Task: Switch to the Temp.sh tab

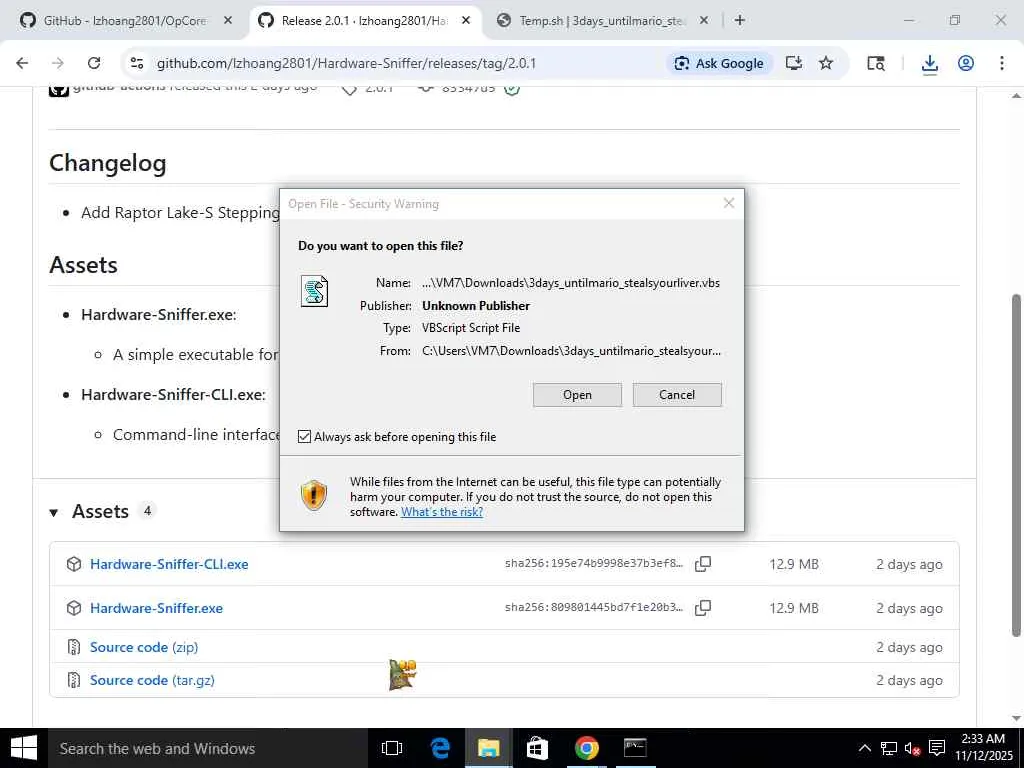Action: click(x=591, y=21)
